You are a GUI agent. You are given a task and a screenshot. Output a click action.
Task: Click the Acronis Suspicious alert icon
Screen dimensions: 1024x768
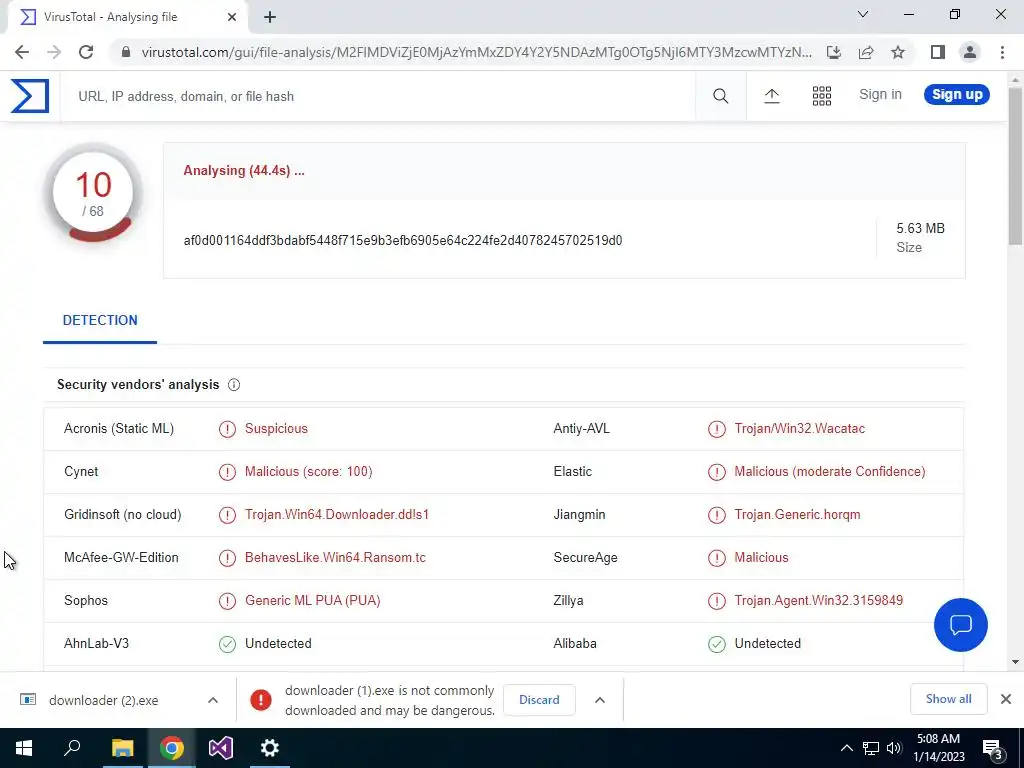pyautogui.click(x=227, y=429)
